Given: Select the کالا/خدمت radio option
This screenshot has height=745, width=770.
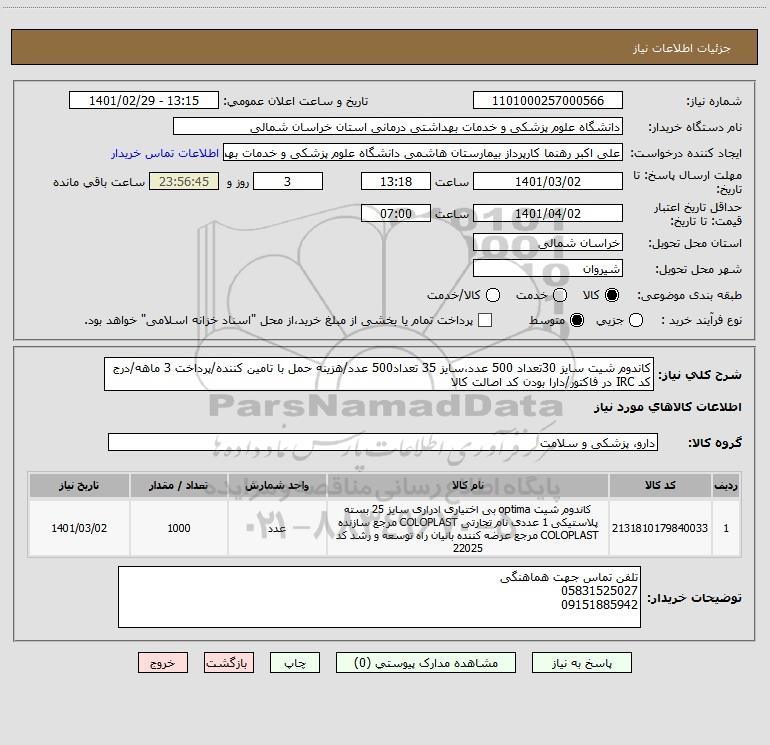Looking at the screenshot, I should (493, 295).
